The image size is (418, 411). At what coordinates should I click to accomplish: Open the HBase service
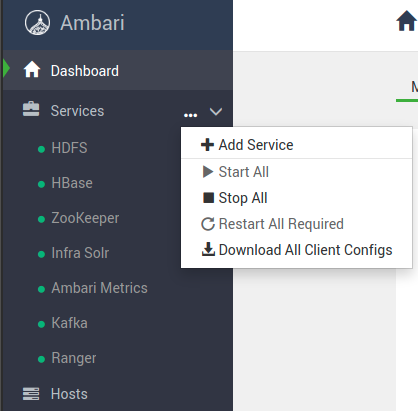tap(72, 183)
